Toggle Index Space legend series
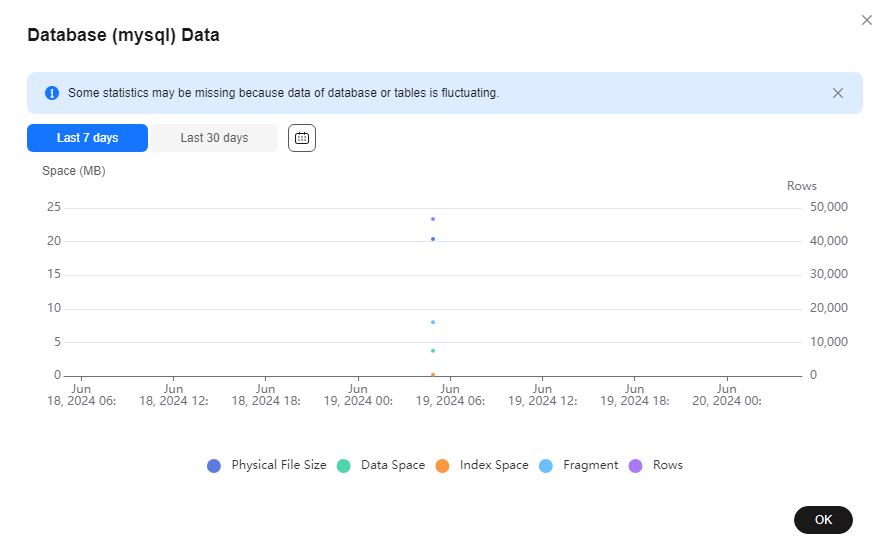The image size is (889, 559). click(x=482, y=465)
